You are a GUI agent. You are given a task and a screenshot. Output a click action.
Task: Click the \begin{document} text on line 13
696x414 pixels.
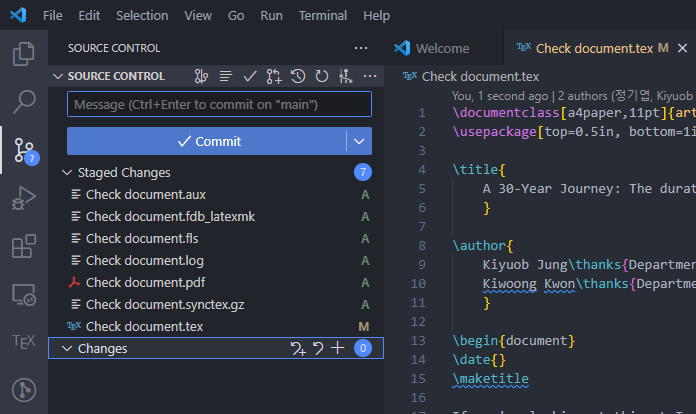point(514,340)
